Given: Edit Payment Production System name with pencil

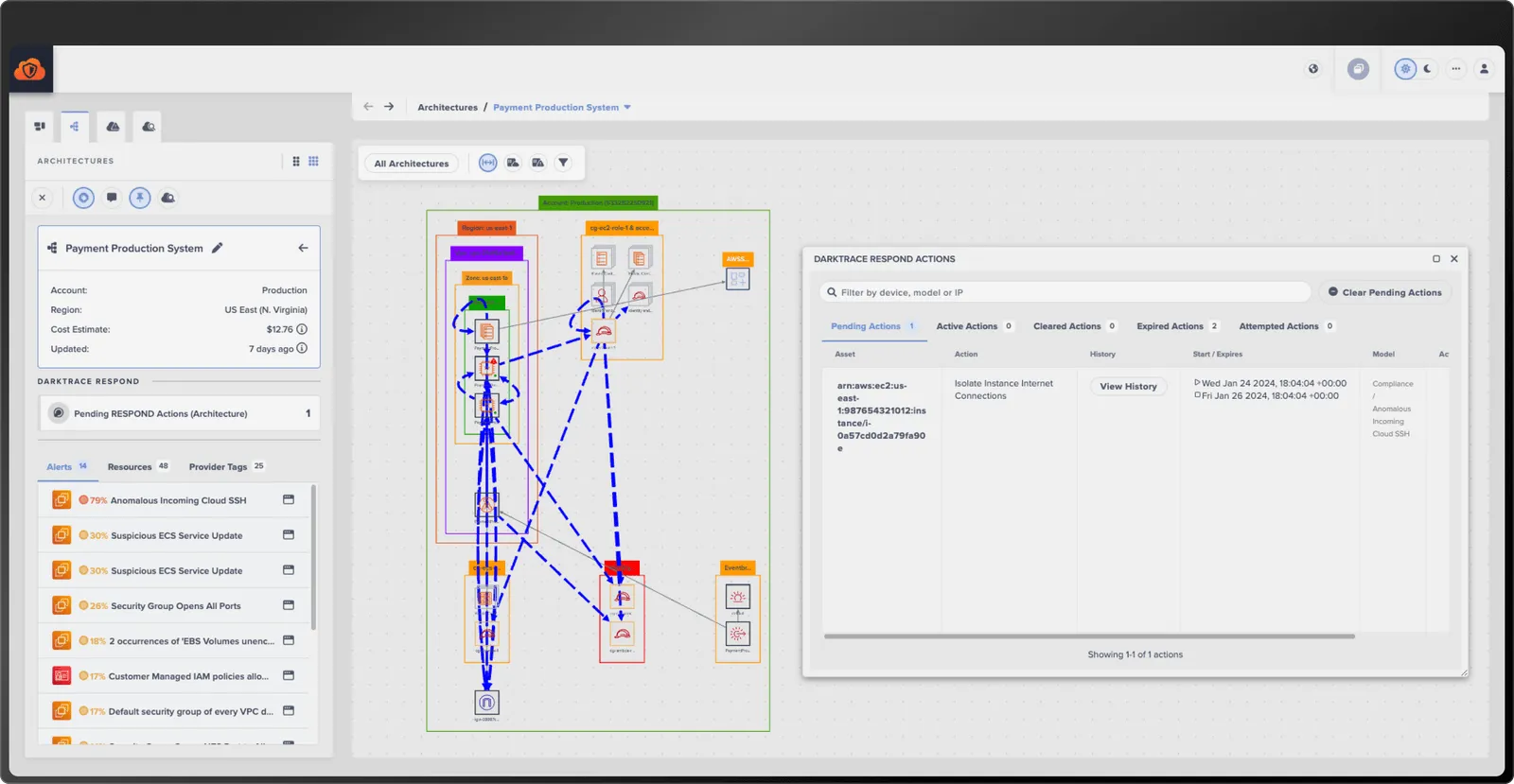Looking at the screenshot, I should tap(217, 248).
